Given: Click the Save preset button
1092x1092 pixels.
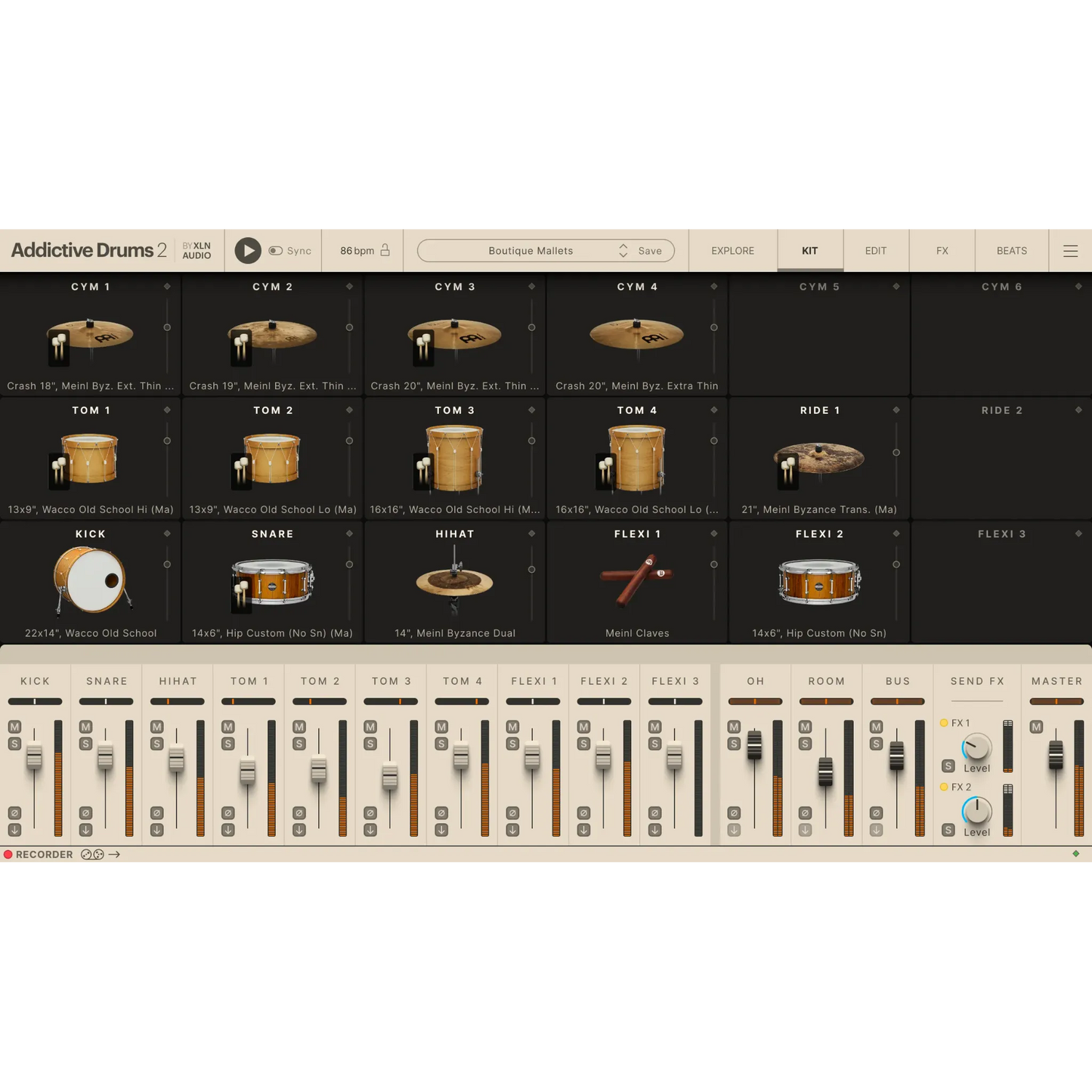Looking at the screenshot, I should tap(648, 250).
